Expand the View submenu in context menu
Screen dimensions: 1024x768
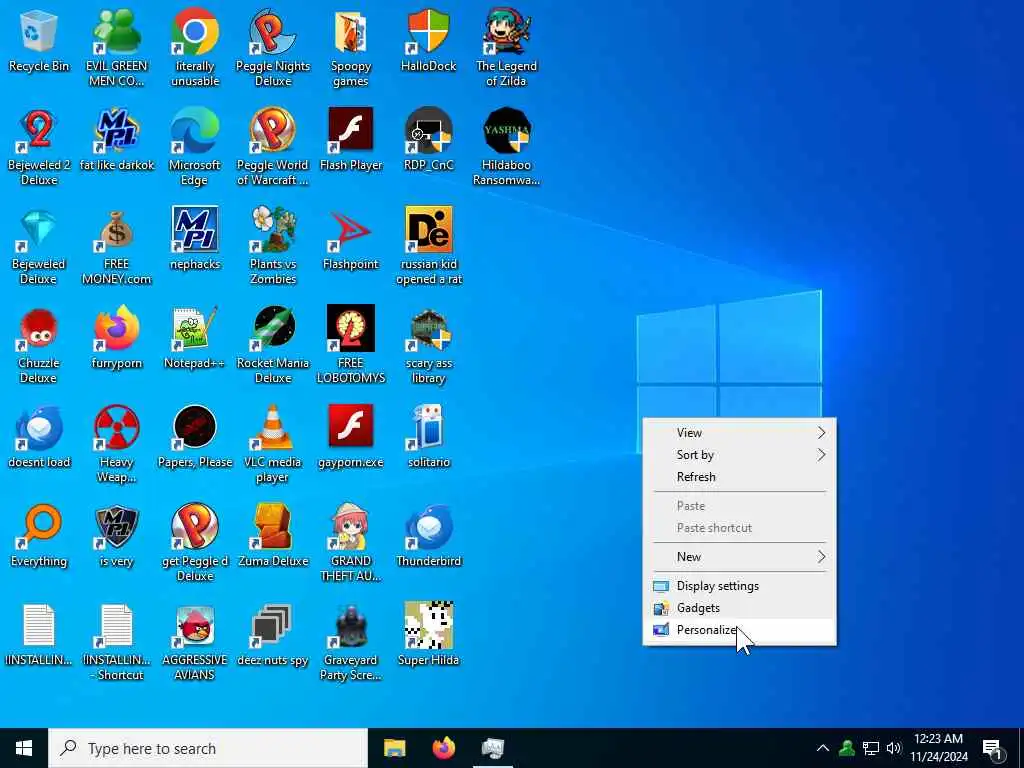739,432
